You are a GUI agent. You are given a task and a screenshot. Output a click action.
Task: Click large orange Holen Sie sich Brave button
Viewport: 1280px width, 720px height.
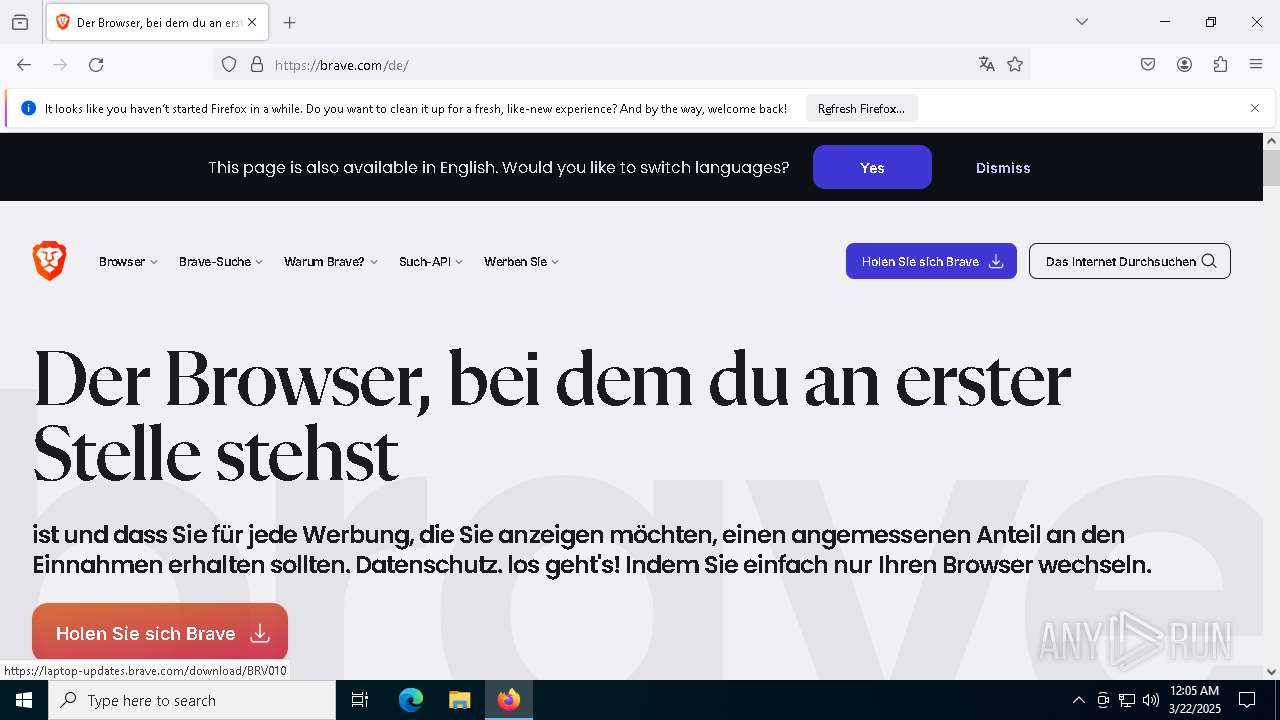[x=160, y=633]
